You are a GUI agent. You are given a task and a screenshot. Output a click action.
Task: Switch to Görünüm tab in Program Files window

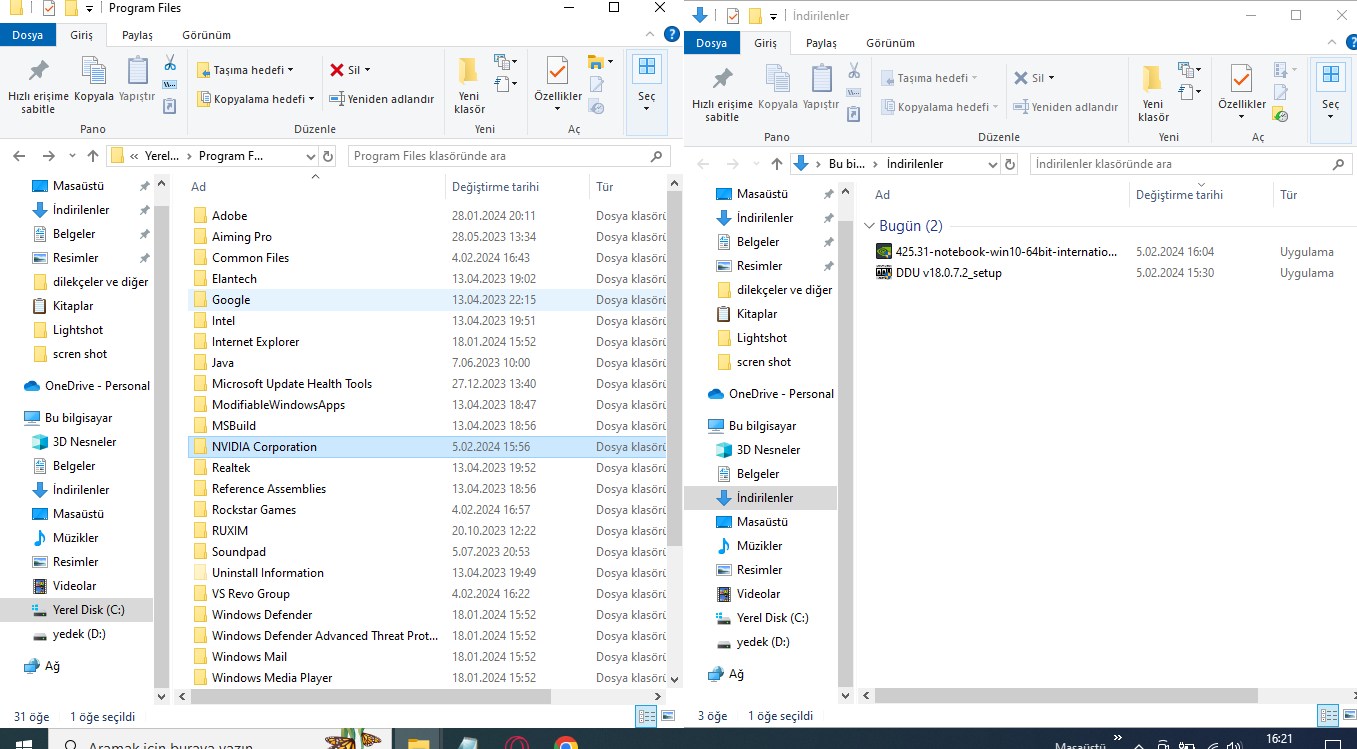(206, 35)
